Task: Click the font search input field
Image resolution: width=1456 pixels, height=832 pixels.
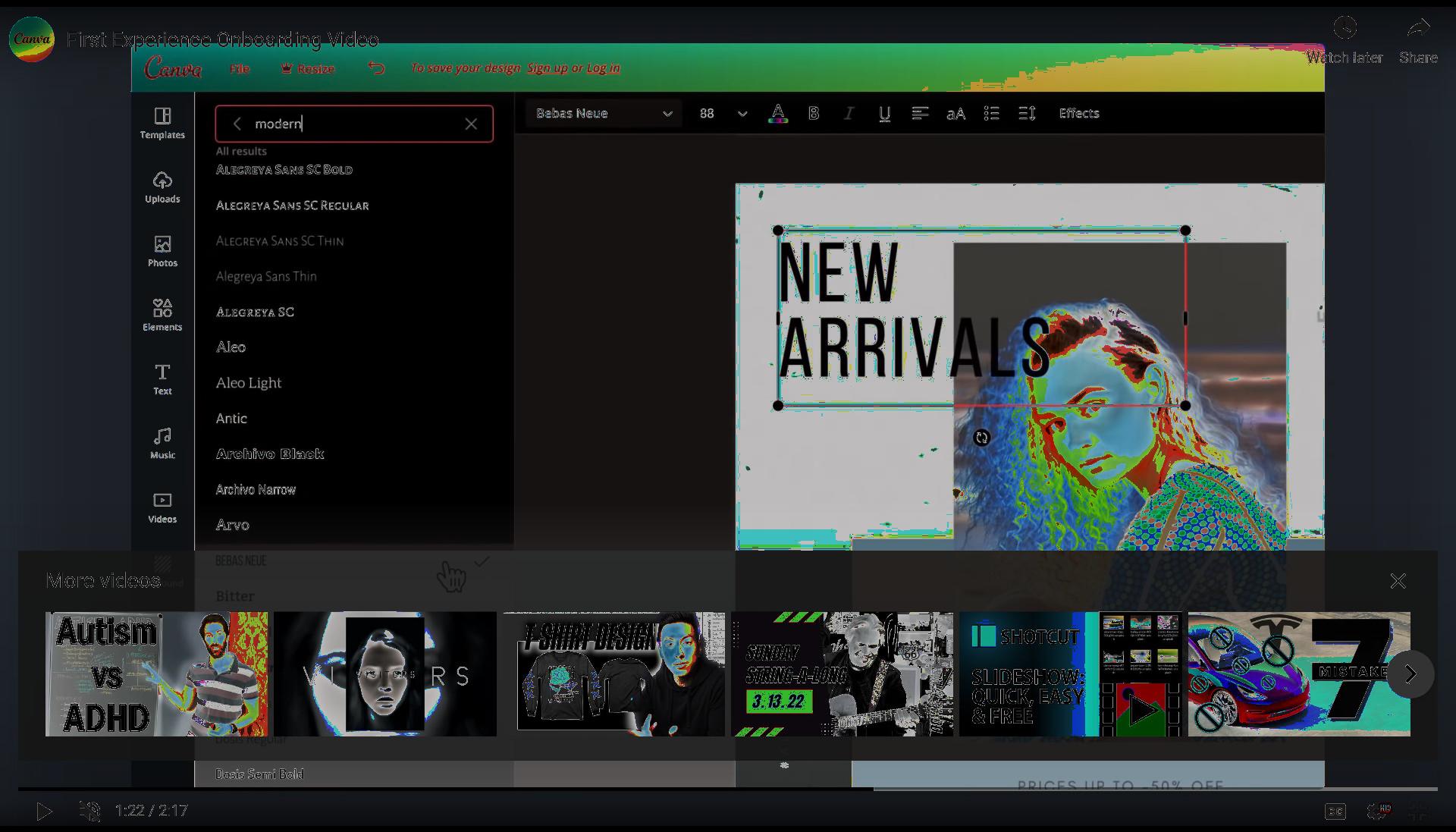Action: [x=354, y=124]
